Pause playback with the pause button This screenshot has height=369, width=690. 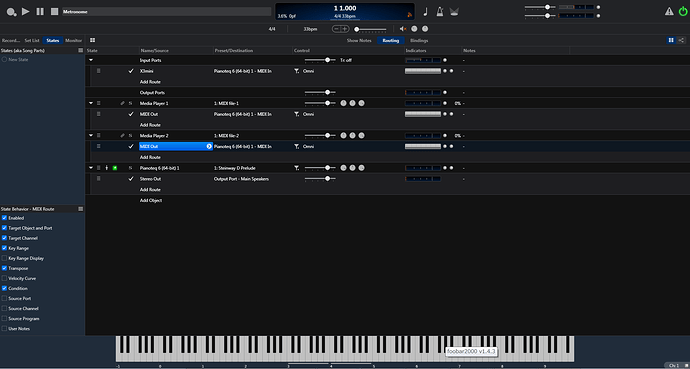pos(40,11)
